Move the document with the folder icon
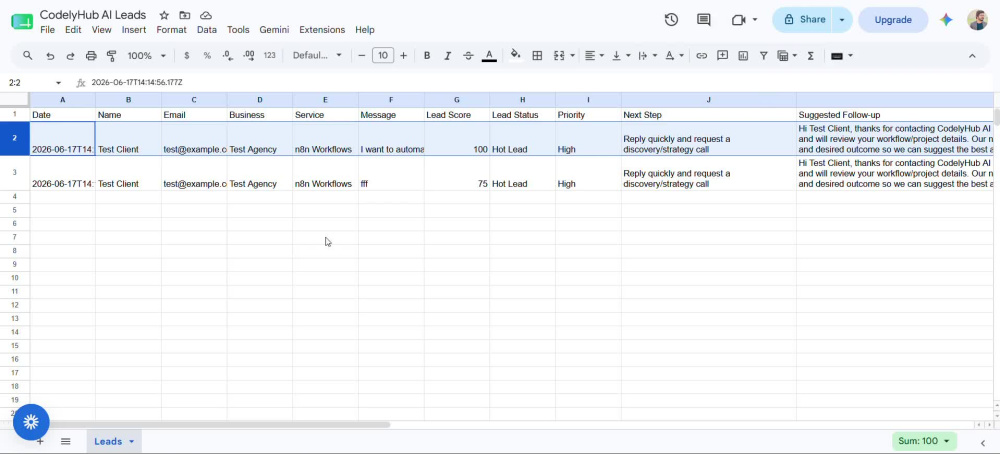 (x=184, y=15)
